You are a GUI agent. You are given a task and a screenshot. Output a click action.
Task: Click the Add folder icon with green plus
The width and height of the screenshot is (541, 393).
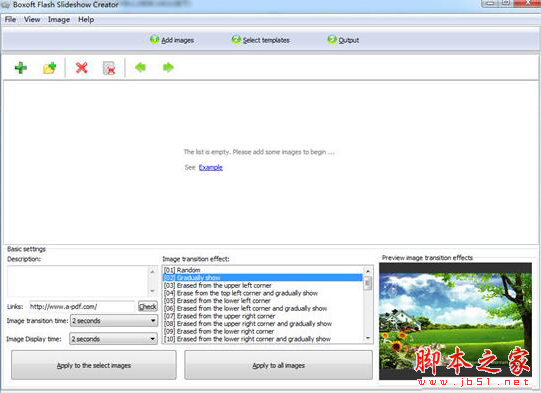click(x=50, y=68)
